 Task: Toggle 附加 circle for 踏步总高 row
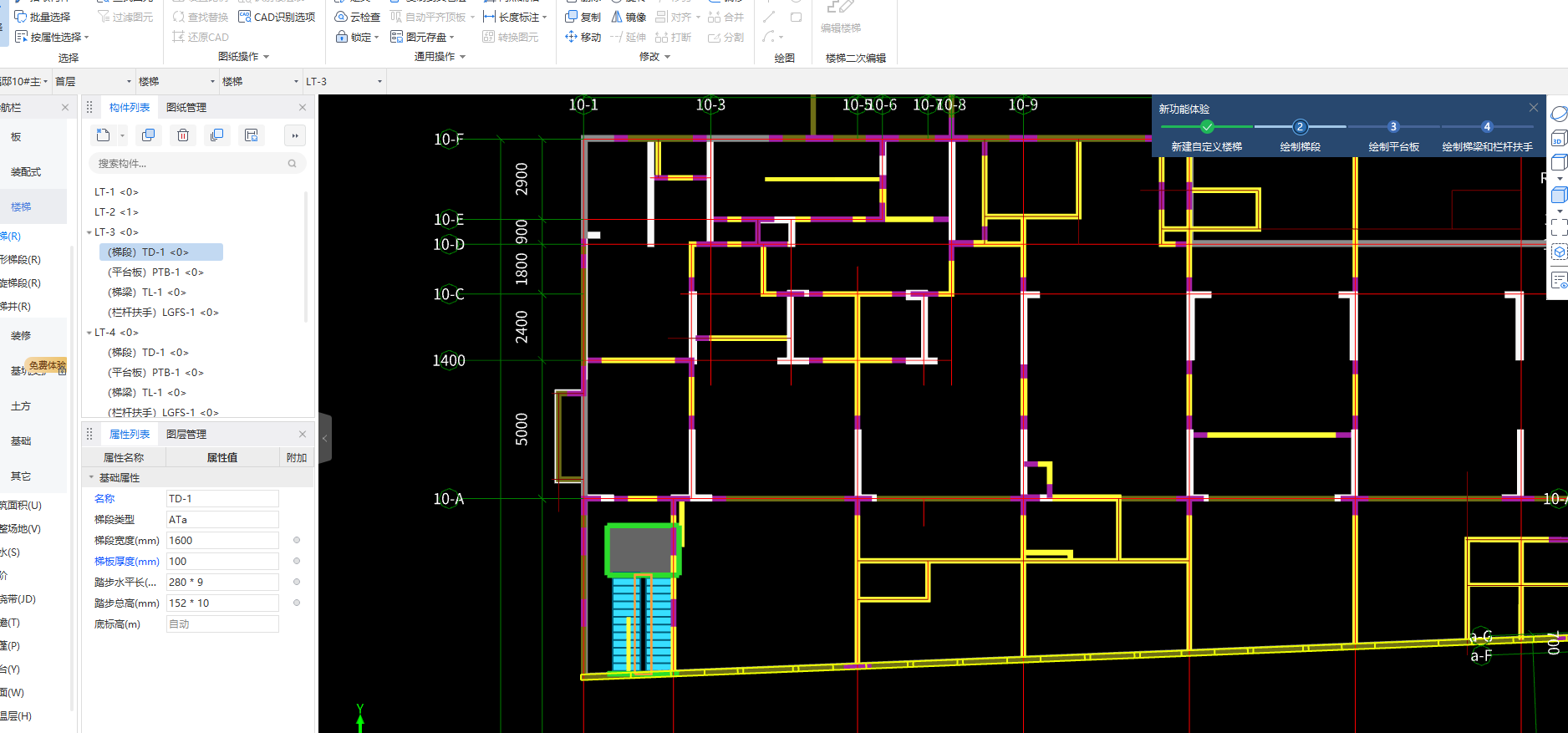pos(297,603)
